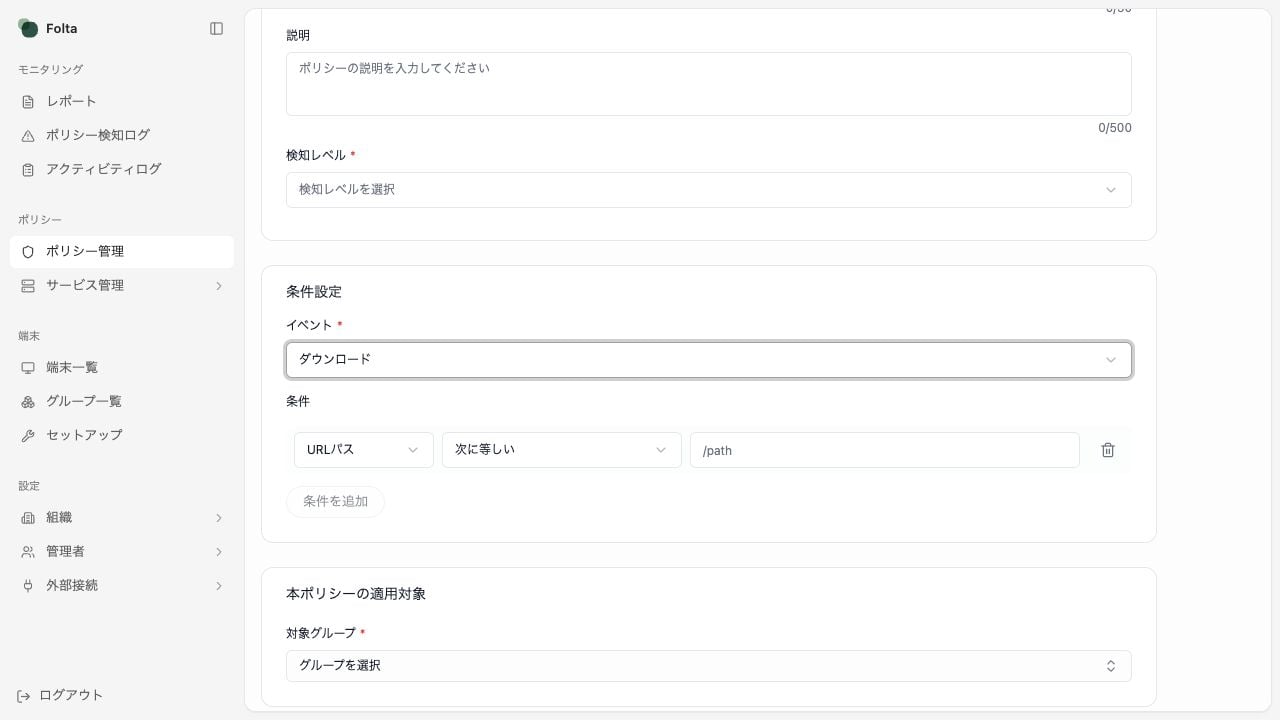Open the イベント dropdown showing ダウンロード
Screen dimensions: 1280x720
[709, 360]
